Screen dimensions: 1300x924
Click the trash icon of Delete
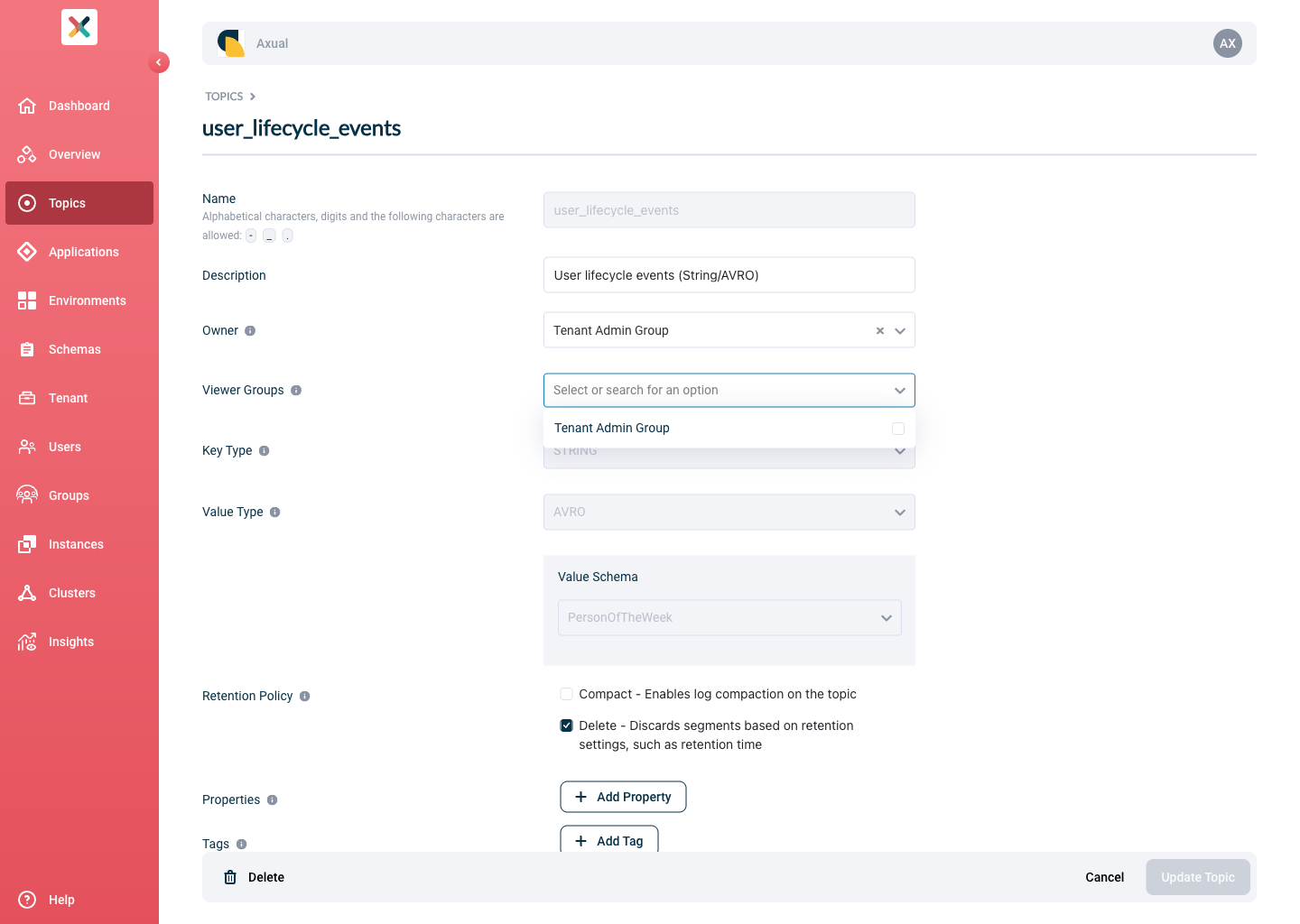coord(230,877)
